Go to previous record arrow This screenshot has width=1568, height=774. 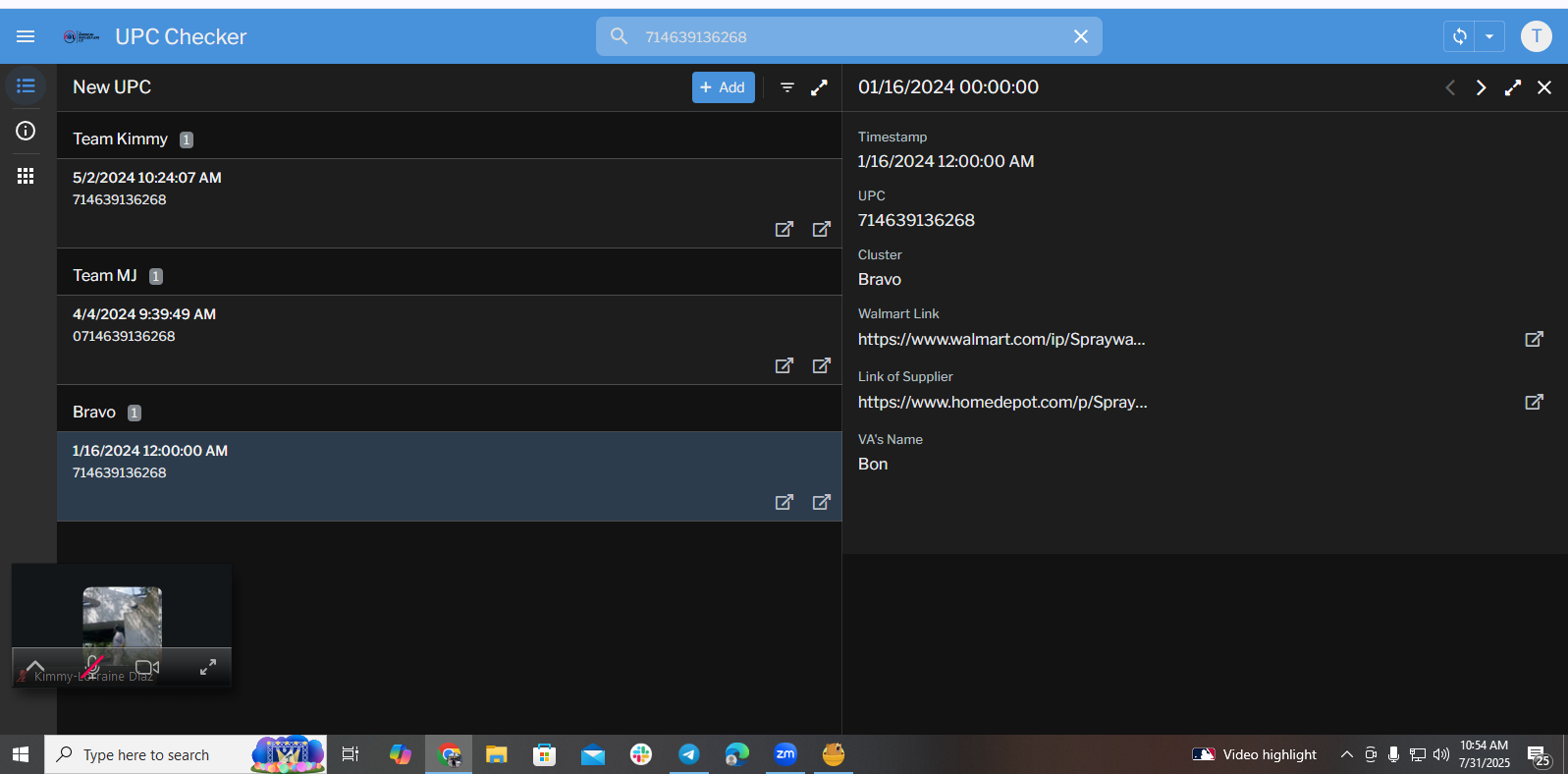coord(1450,87)
